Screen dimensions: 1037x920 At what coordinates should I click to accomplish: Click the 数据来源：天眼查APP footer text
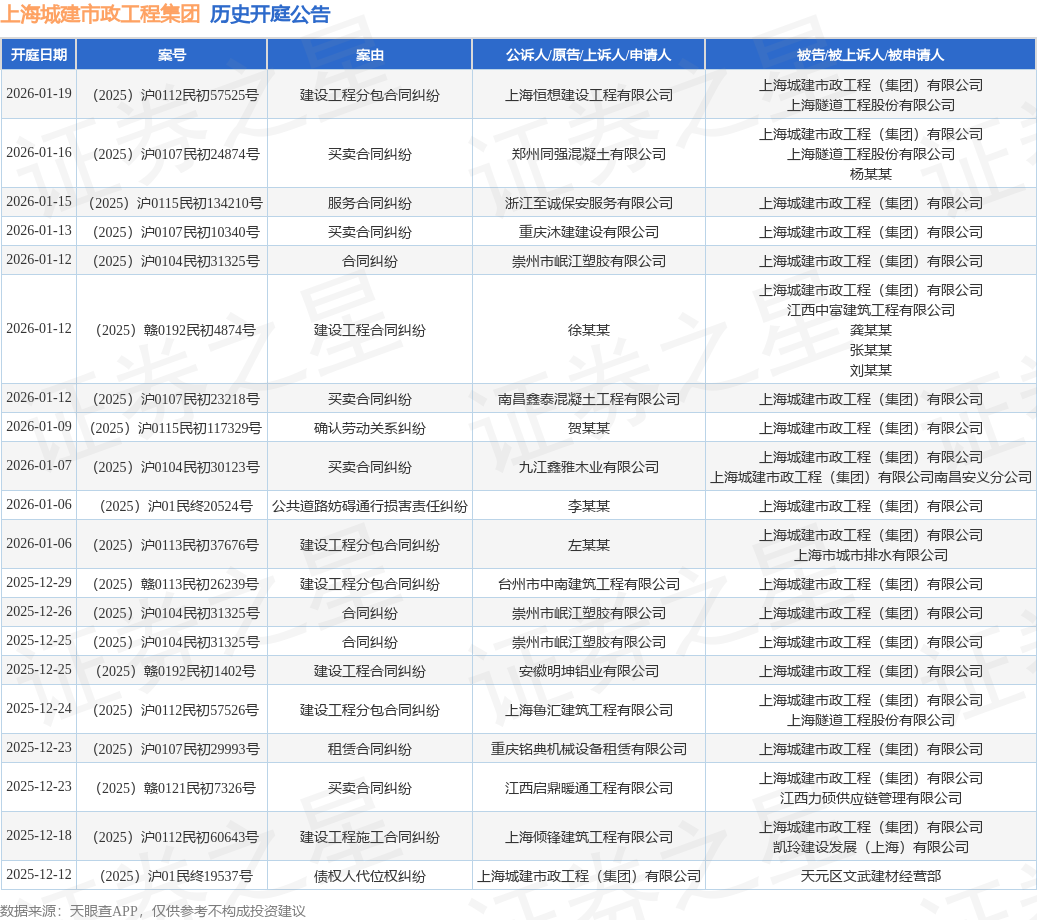pos(153,910)
